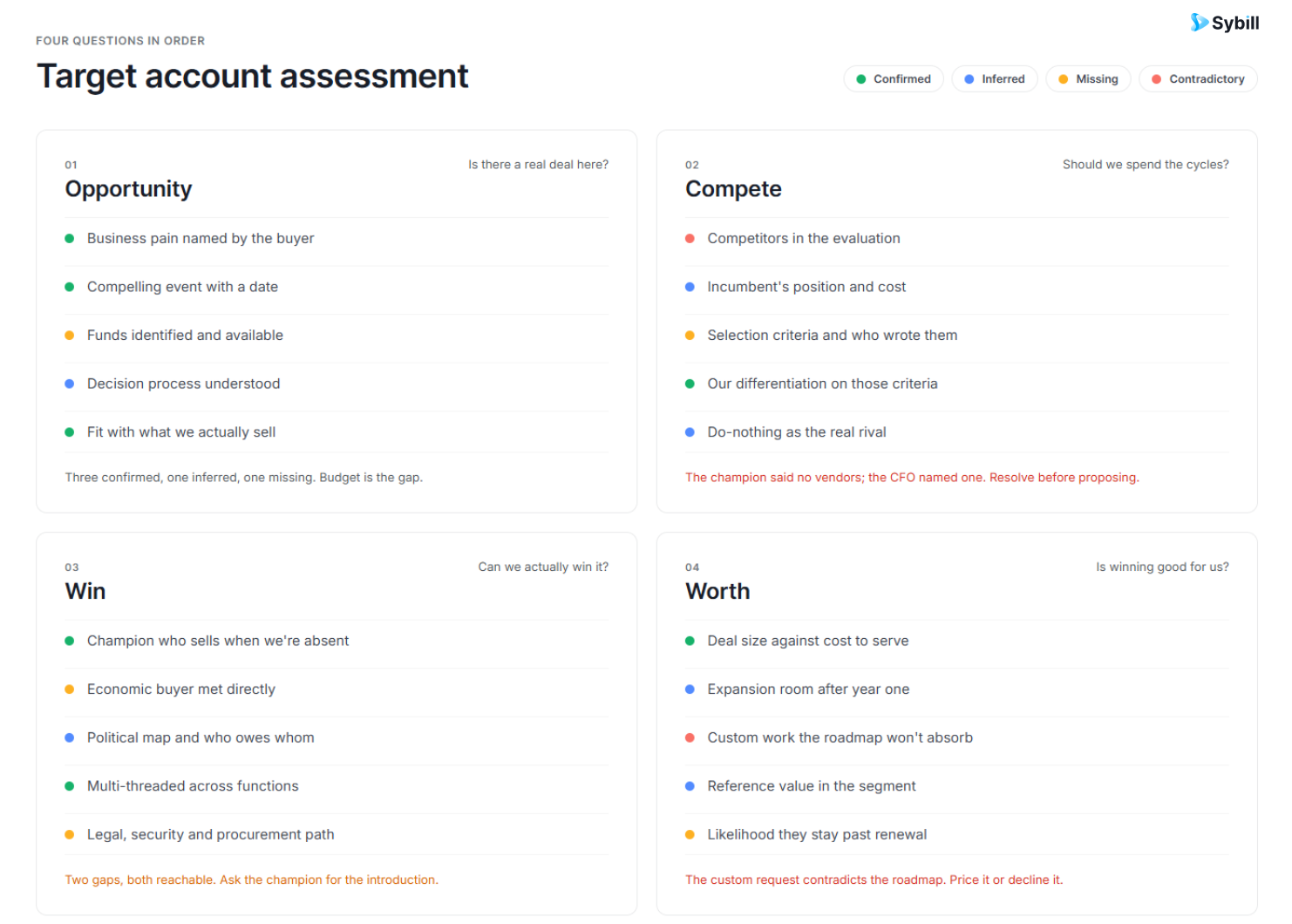
Task: Click 'Likelihood they stay past renewal'
Action: pos(817,834)
